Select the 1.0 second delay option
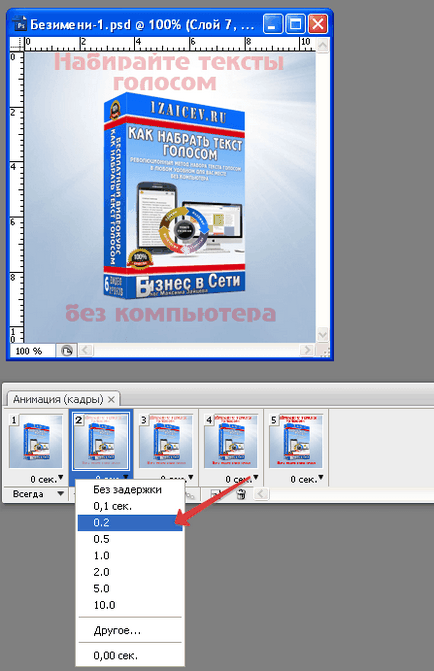Viewport: 434px width, 671px height. (x=130, y=555)
